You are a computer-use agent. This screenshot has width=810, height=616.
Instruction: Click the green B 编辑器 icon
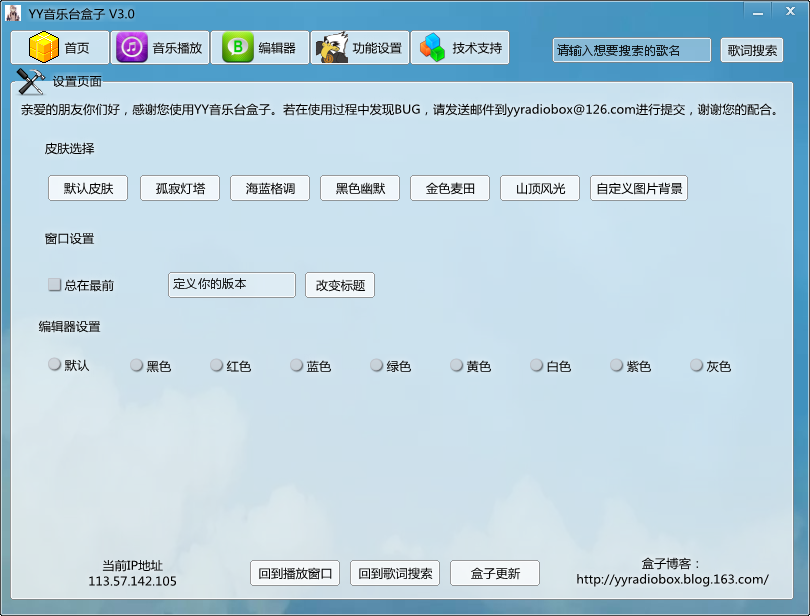pyautogui.click(x=238, y=47)
